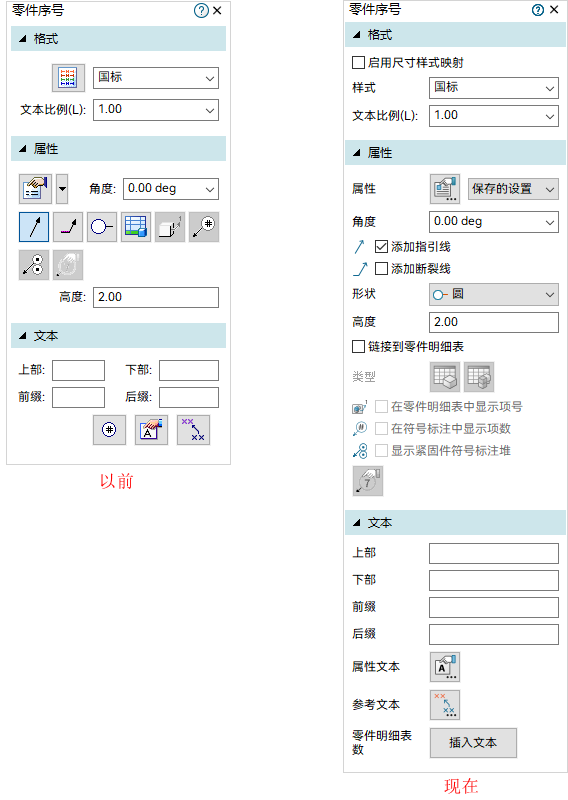Click the 参考文本 reference text icon
This screenshot has height=800, width=568.
pos(444,705)
